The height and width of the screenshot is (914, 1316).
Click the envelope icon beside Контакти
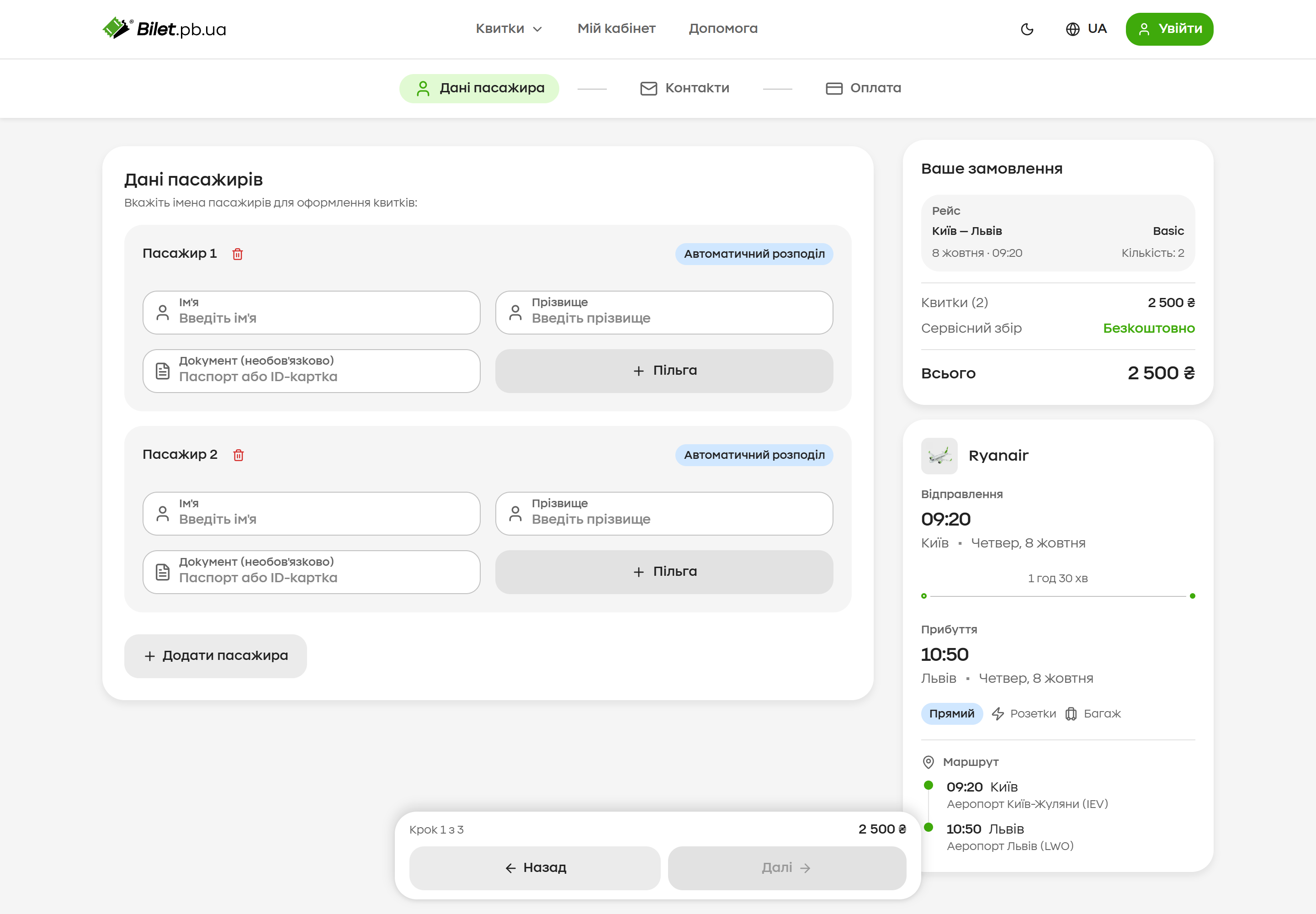tap(648, 88)
